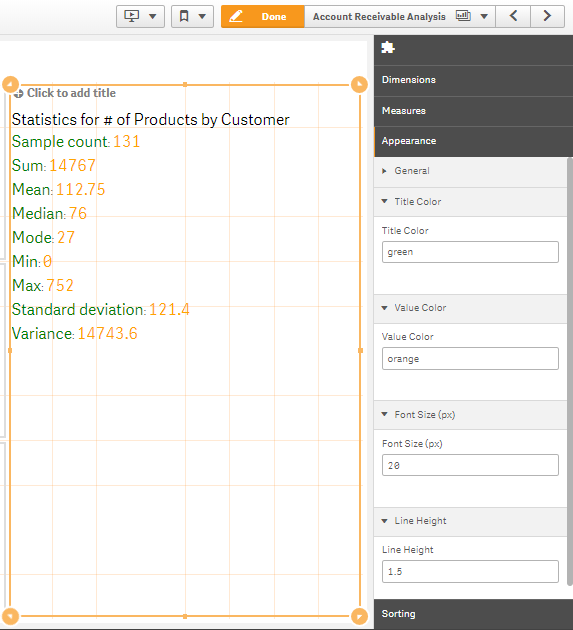
Task: Open the Sorting panel tab
Action: click(473, 614)
